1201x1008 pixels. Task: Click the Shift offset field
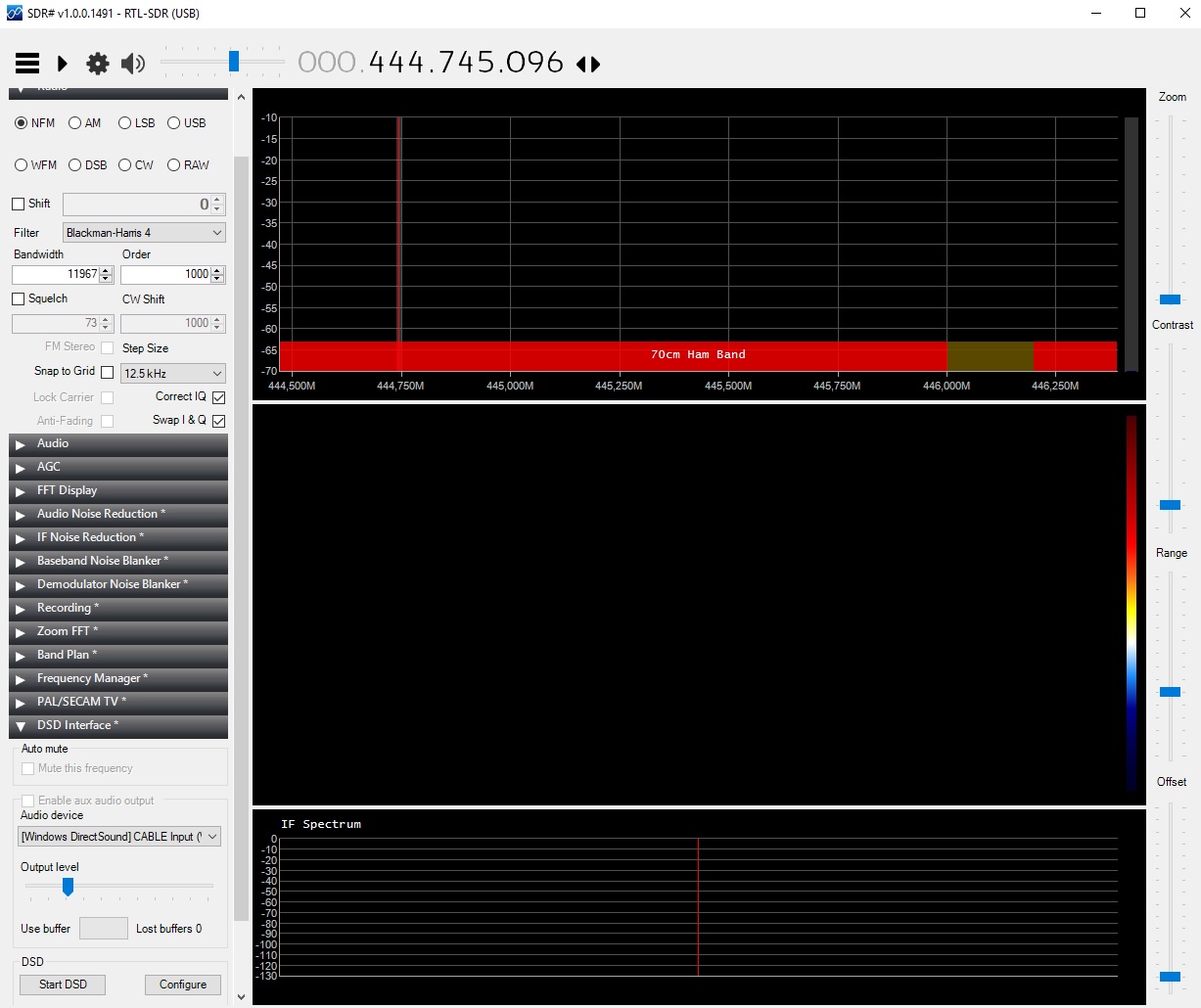pos(137,204)
